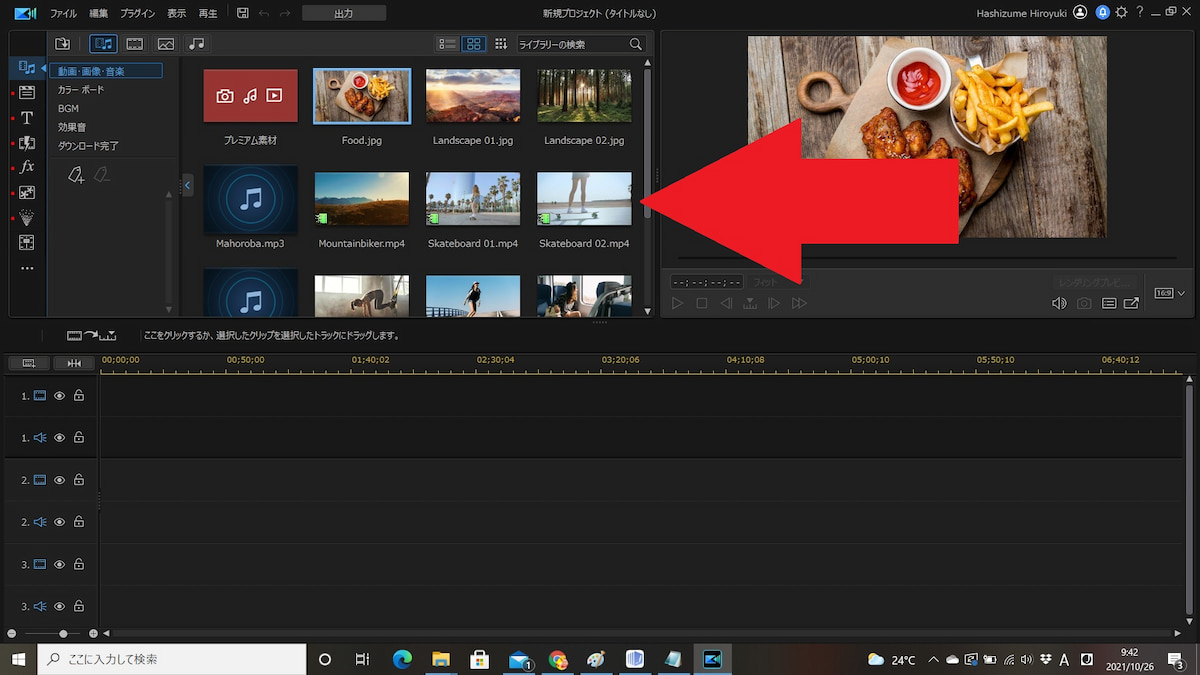Toggle visibility of video track 3
The image size is (1200, 675).
click(x=59, y=564)
